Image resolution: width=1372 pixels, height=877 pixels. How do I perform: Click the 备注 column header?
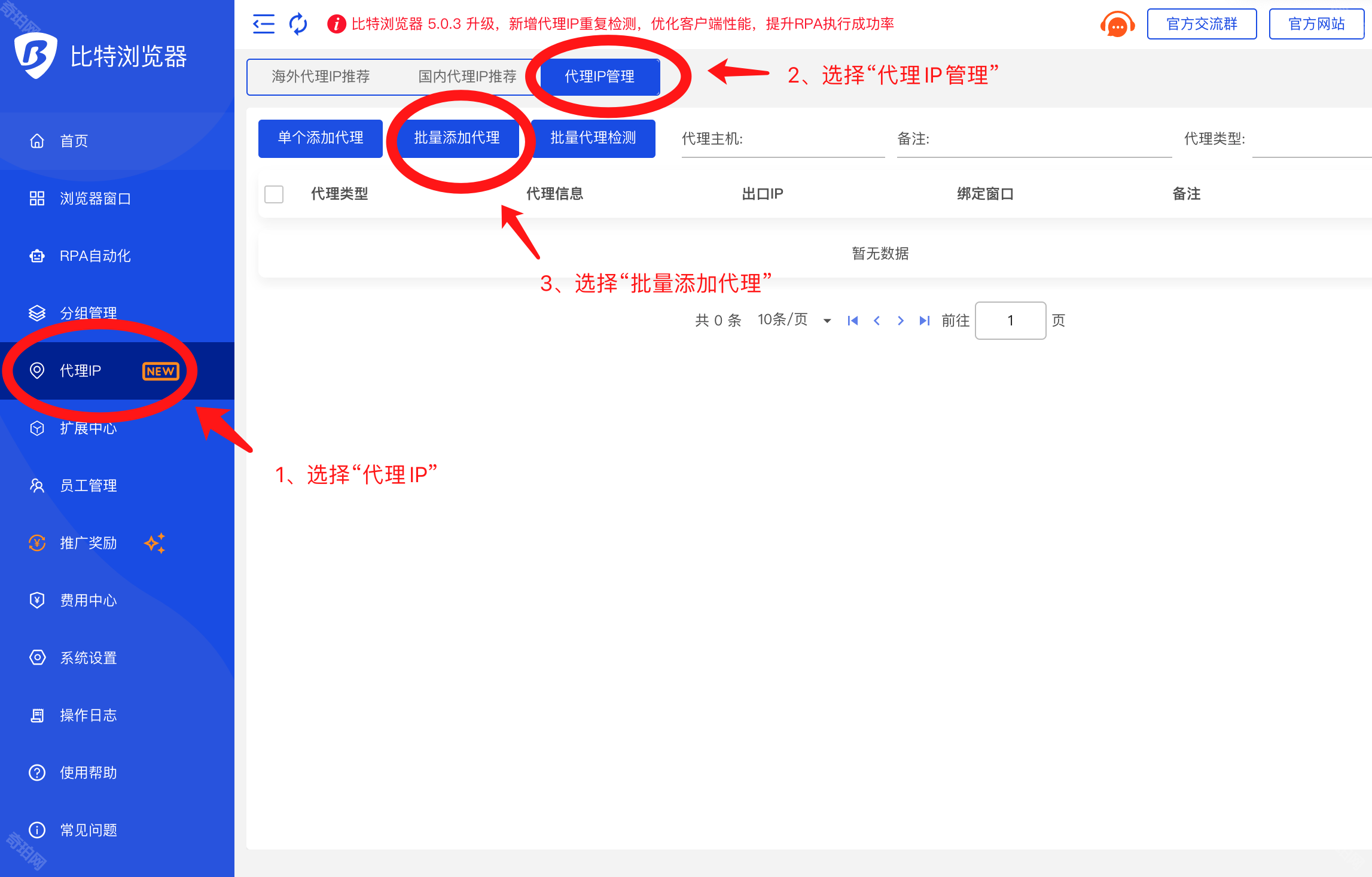tap(1187, 194)
